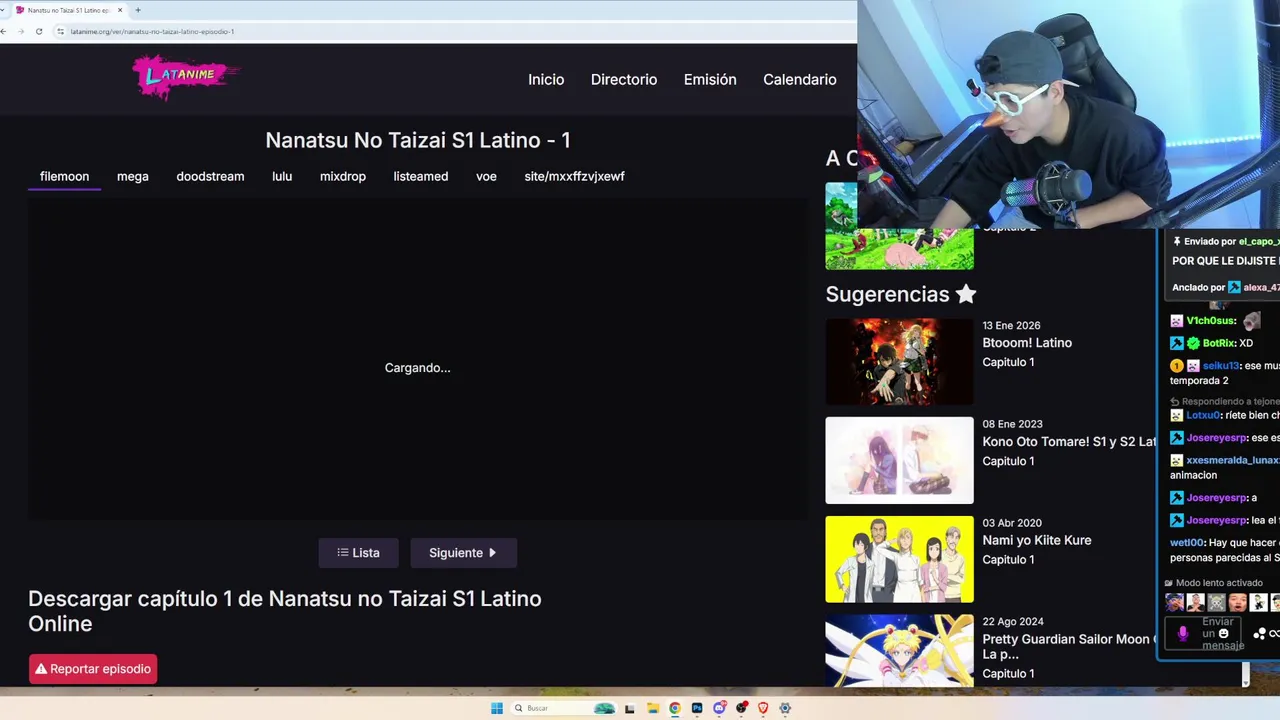Open Kono Oto Tomare! S1 y S2 link
Image resolution: width=1280 pixels, height=720 pixels.
(1069, 442)
